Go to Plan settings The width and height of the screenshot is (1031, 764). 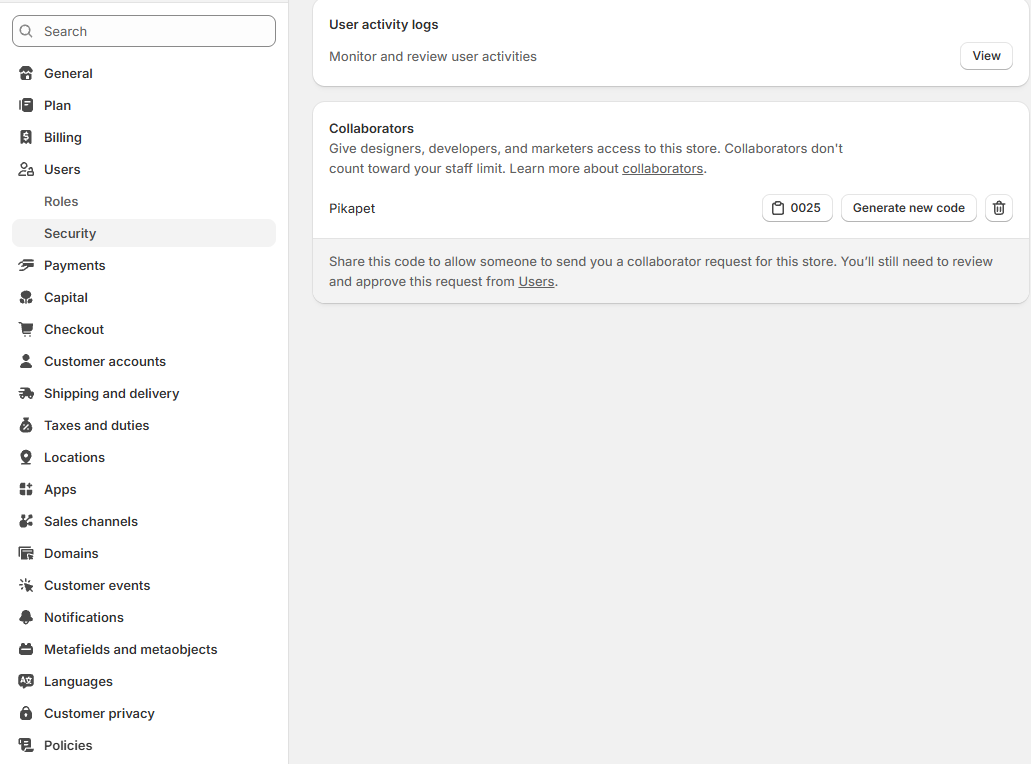point(143,105)
